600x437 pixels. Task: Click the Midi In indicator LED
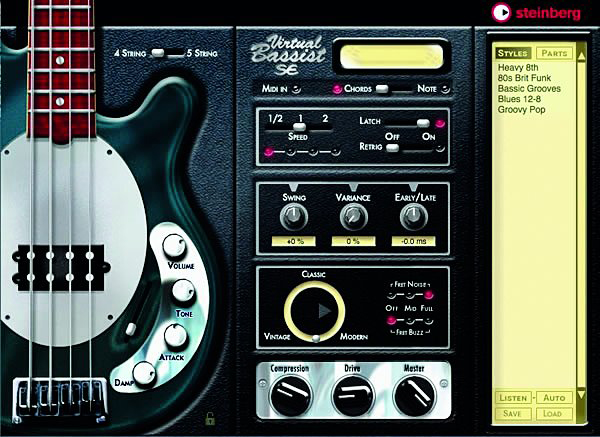(296, 90)
